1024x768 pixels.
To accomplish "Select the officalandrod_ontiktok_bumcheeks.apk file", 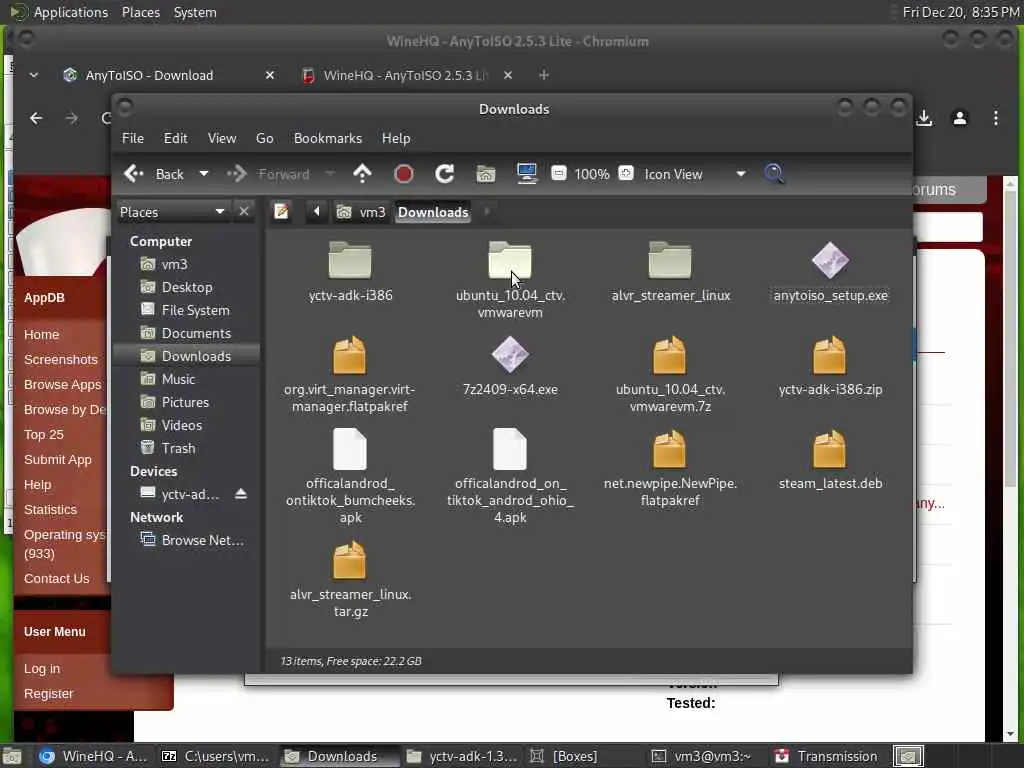I will tap(350, 477).
